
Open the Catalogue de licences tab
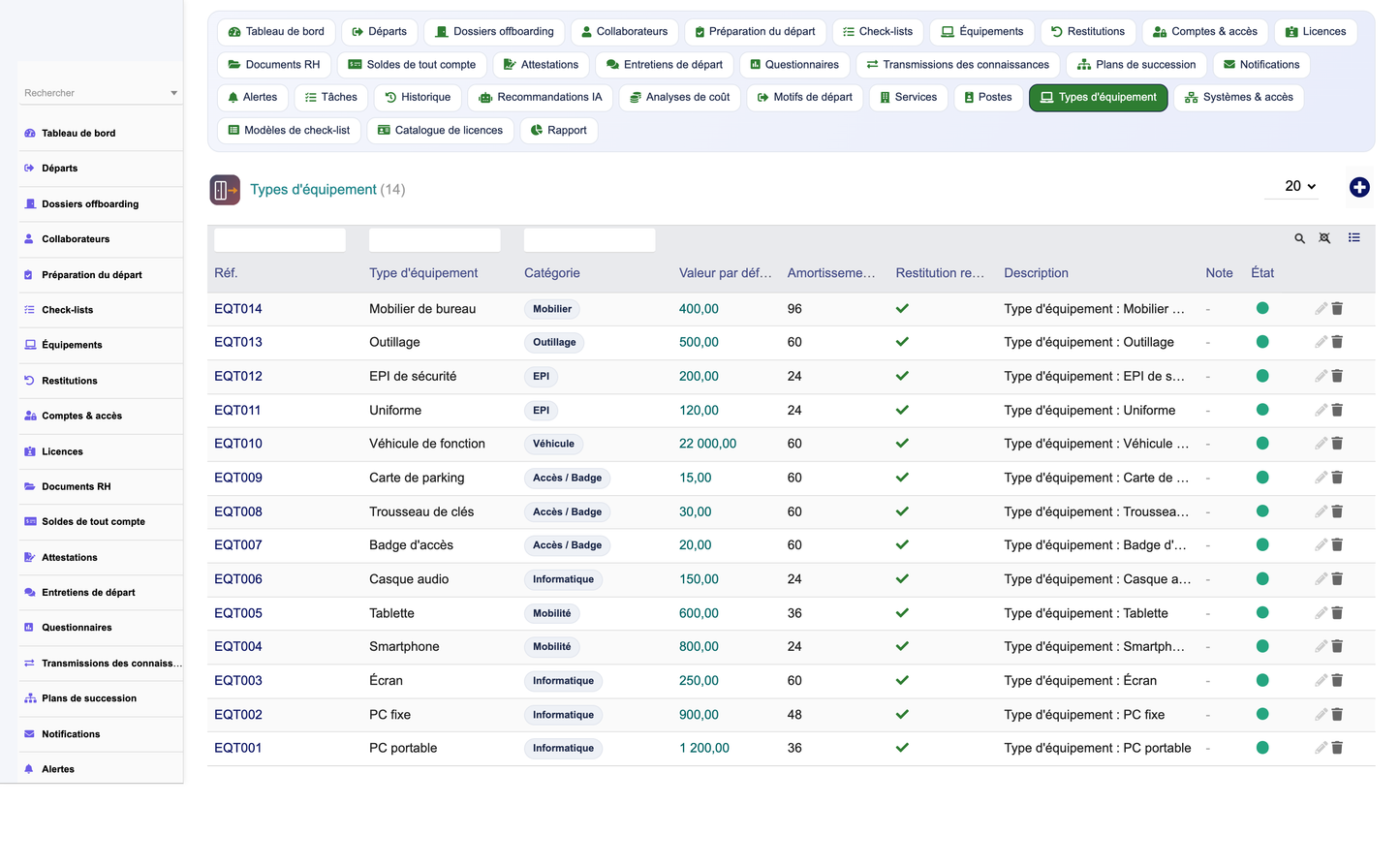point(440,130)
